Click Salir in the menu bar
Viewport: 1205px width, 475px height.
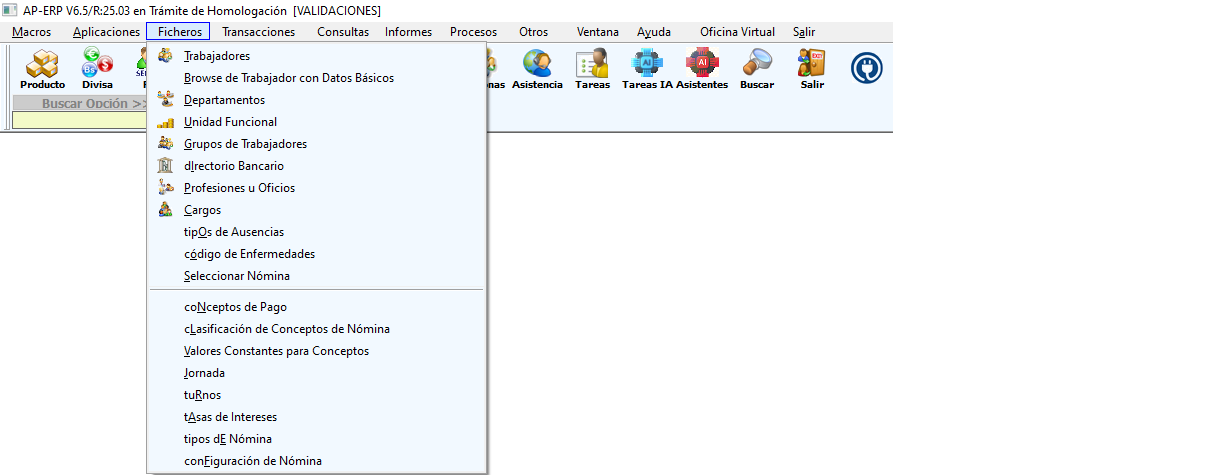pyautogui.click(x=804, y=32)
